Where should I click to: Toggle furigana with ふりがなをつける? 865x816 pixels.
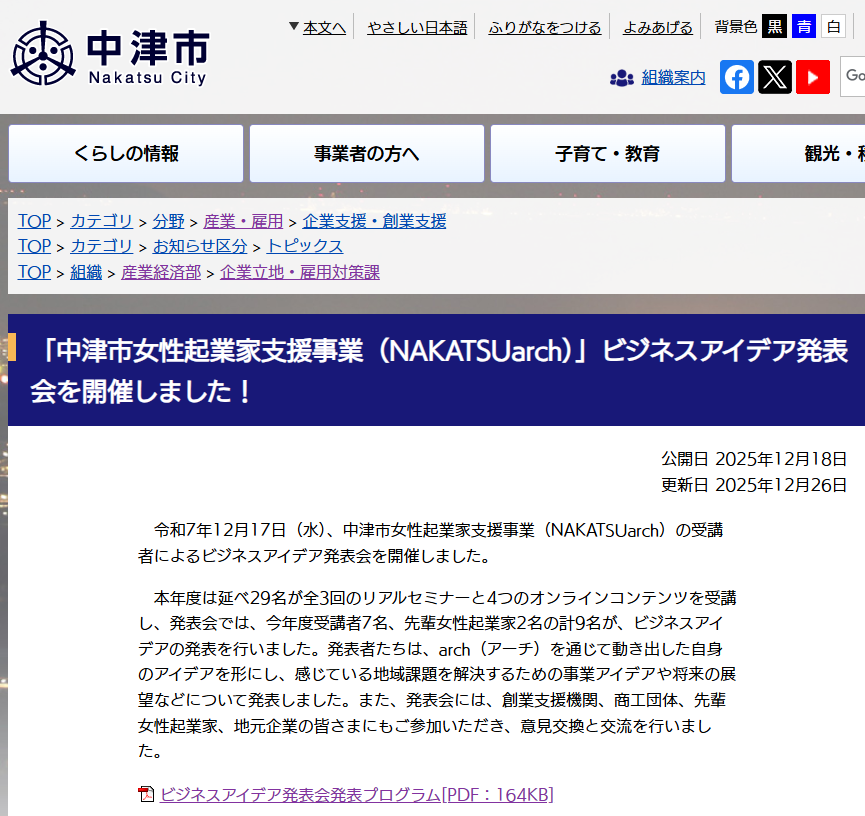(x=545, y=27)
